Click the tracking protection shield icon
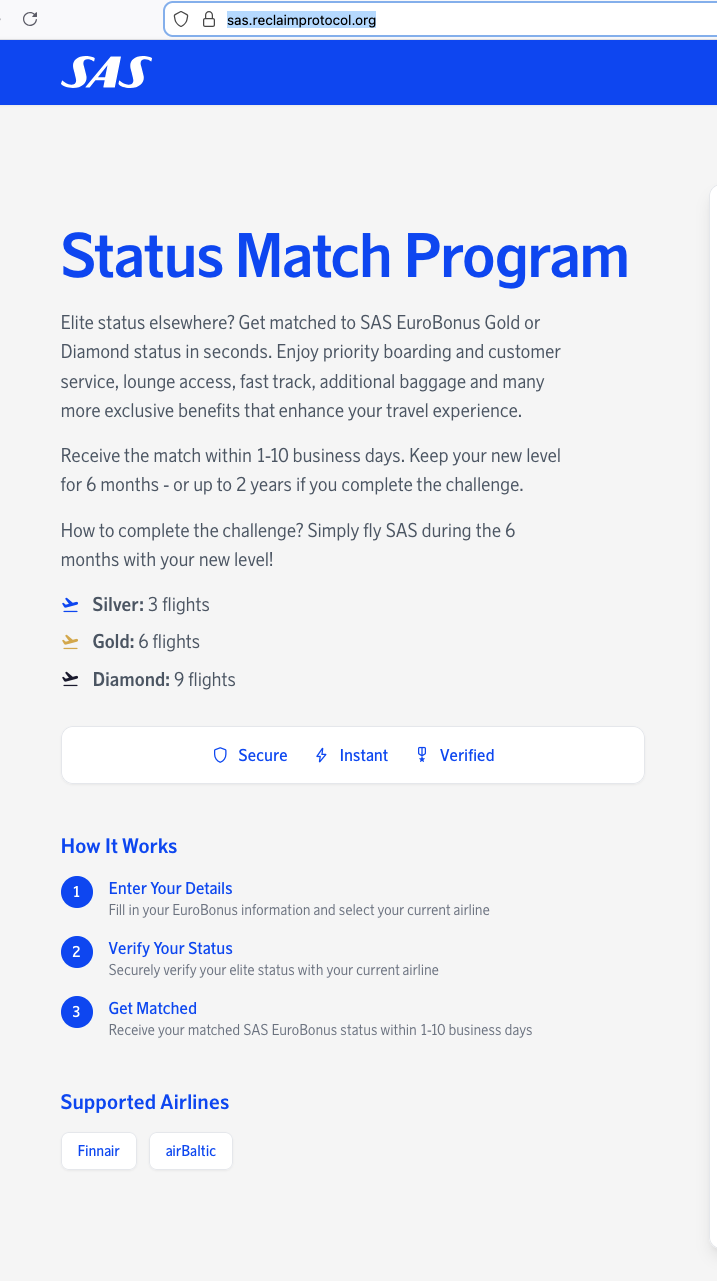This screenshot has width=717, height=1281. point(181,19)
